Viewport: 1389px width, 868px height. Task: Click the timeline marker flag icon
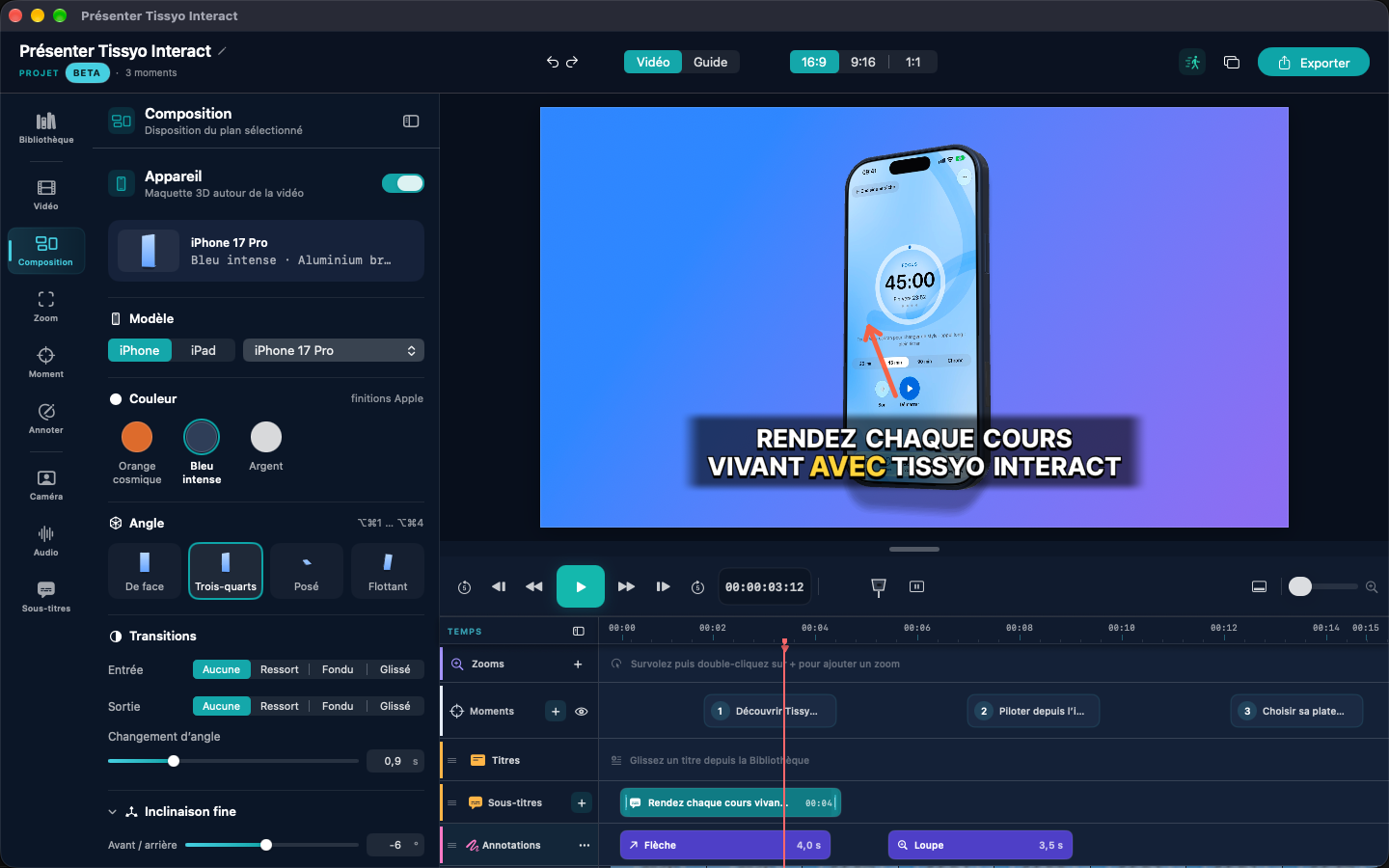click(x=878, y=586)
